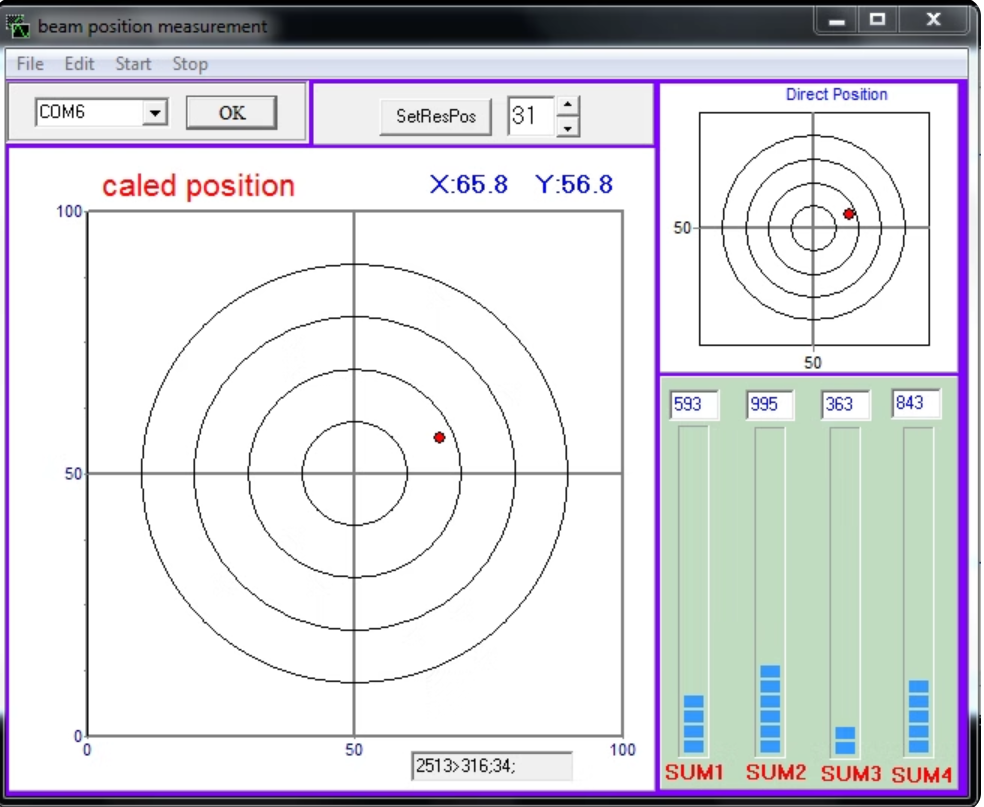The width and height of the screenshot is (984, 807).
Task: Open the Edit menu
Action: 79,64
